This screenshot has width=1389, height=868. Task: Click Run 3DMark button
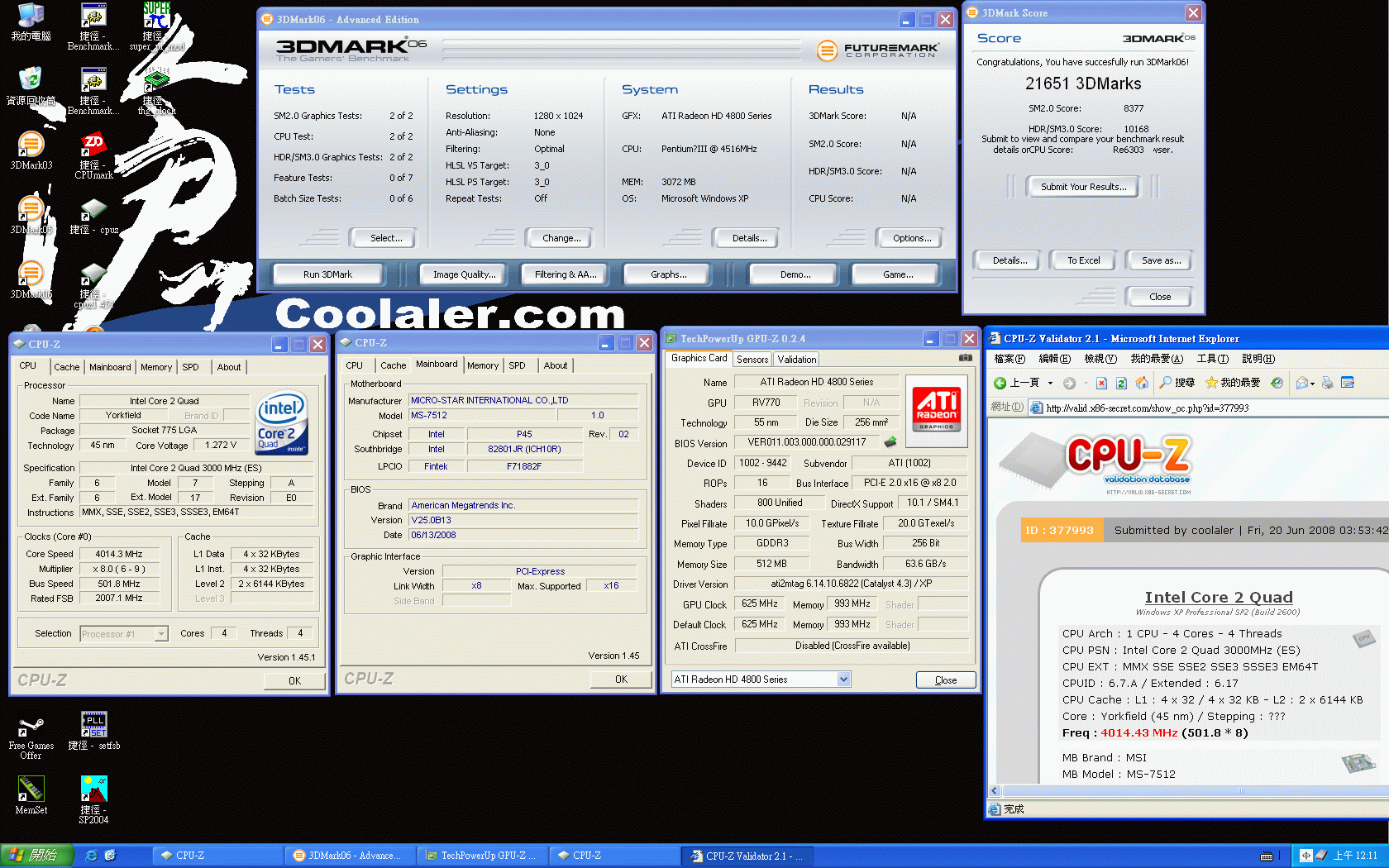tap(327, 274)
